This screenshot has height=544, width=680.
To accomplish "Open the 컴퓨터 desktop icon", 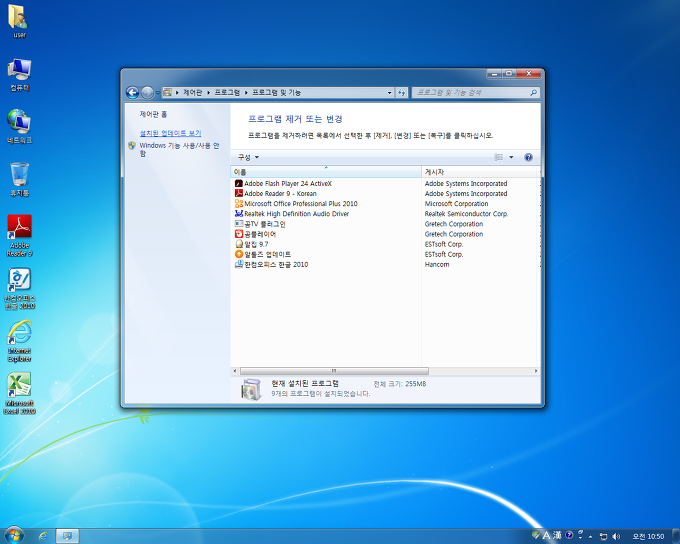I will click(x=20, y=74).
